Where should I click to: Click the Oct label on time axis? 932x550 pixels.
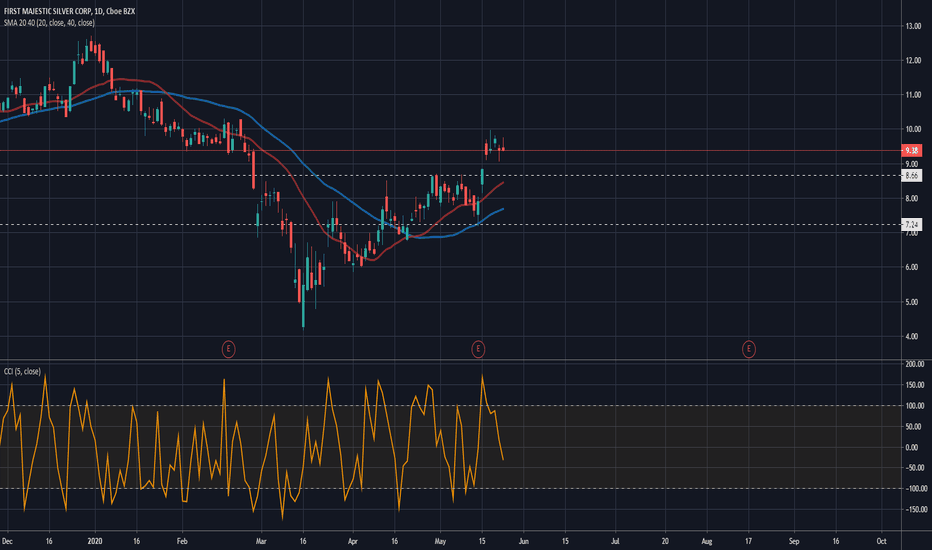[881, 542]
